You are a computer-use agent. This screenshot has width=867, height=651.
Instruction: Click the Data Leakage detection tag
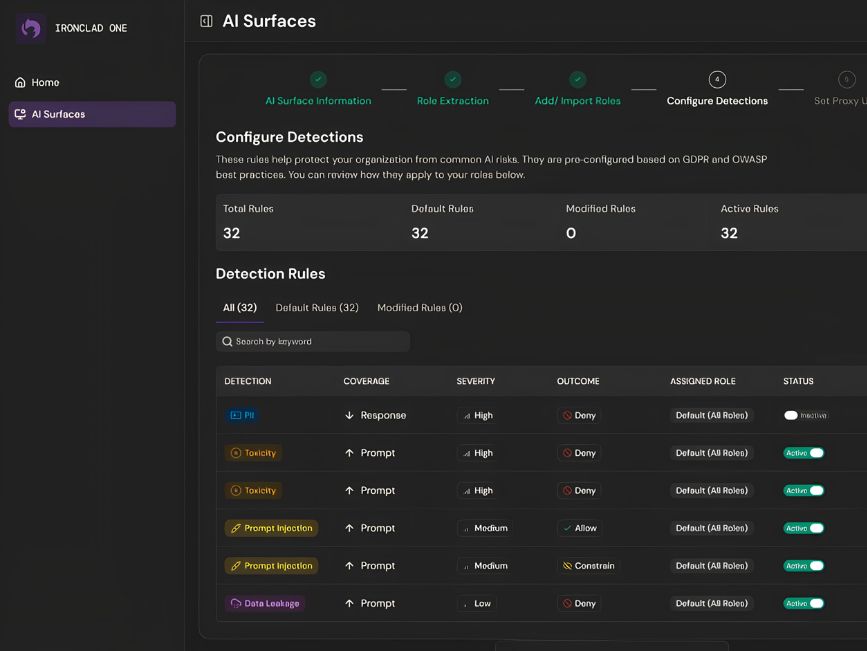tap(265, 603)
